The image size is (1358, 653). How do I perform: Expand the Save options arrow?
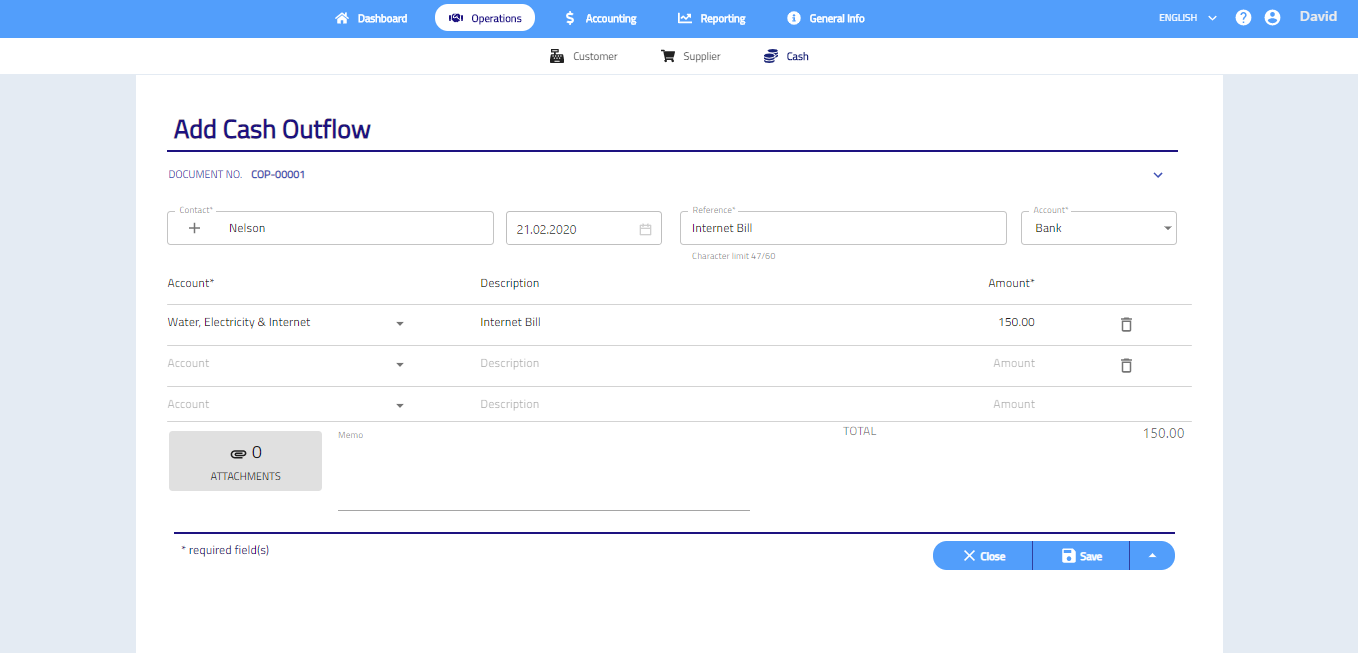pos(1152,556)
